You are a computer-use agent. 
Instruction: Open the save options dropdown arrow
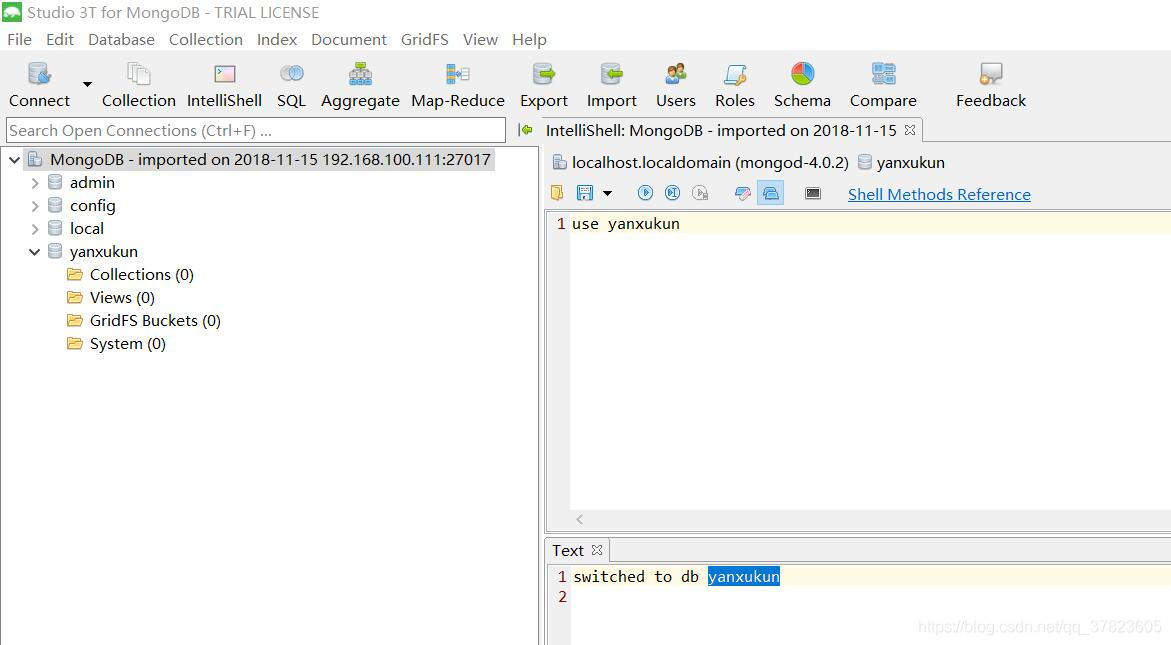(607, 193)
